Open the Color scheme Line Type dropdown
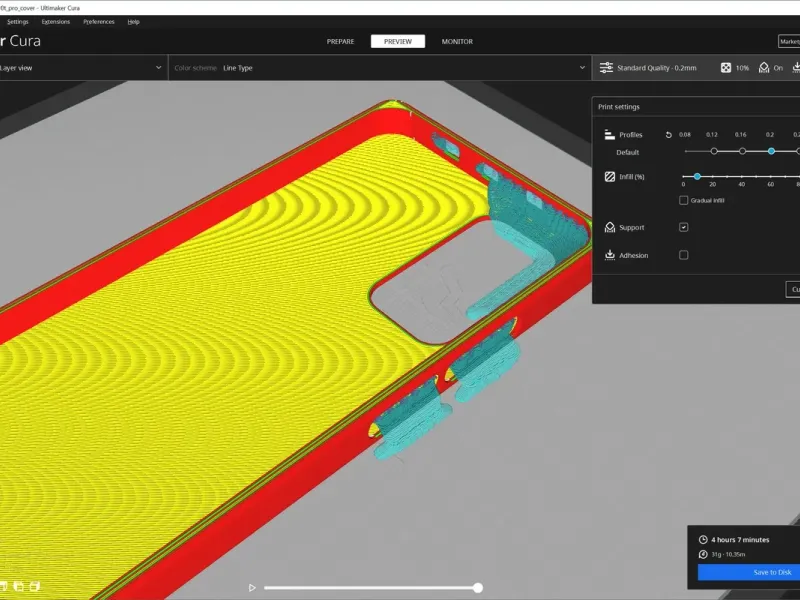The height and width of the screenshot is (600, 800). coord(380,67)
